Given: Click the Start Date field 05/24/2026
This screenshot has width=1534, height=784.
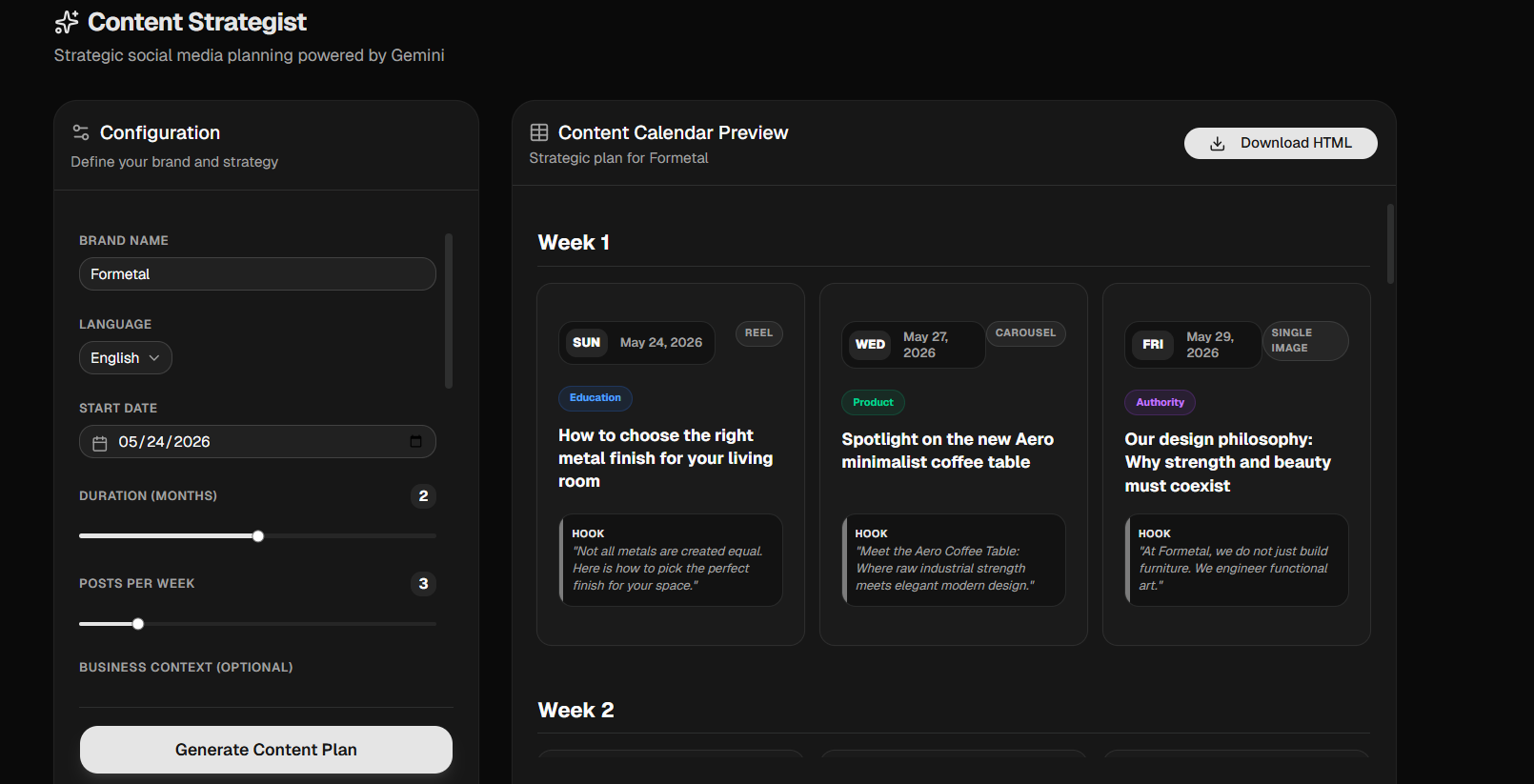Looking at the screenshot, I should tap(257, 442).
